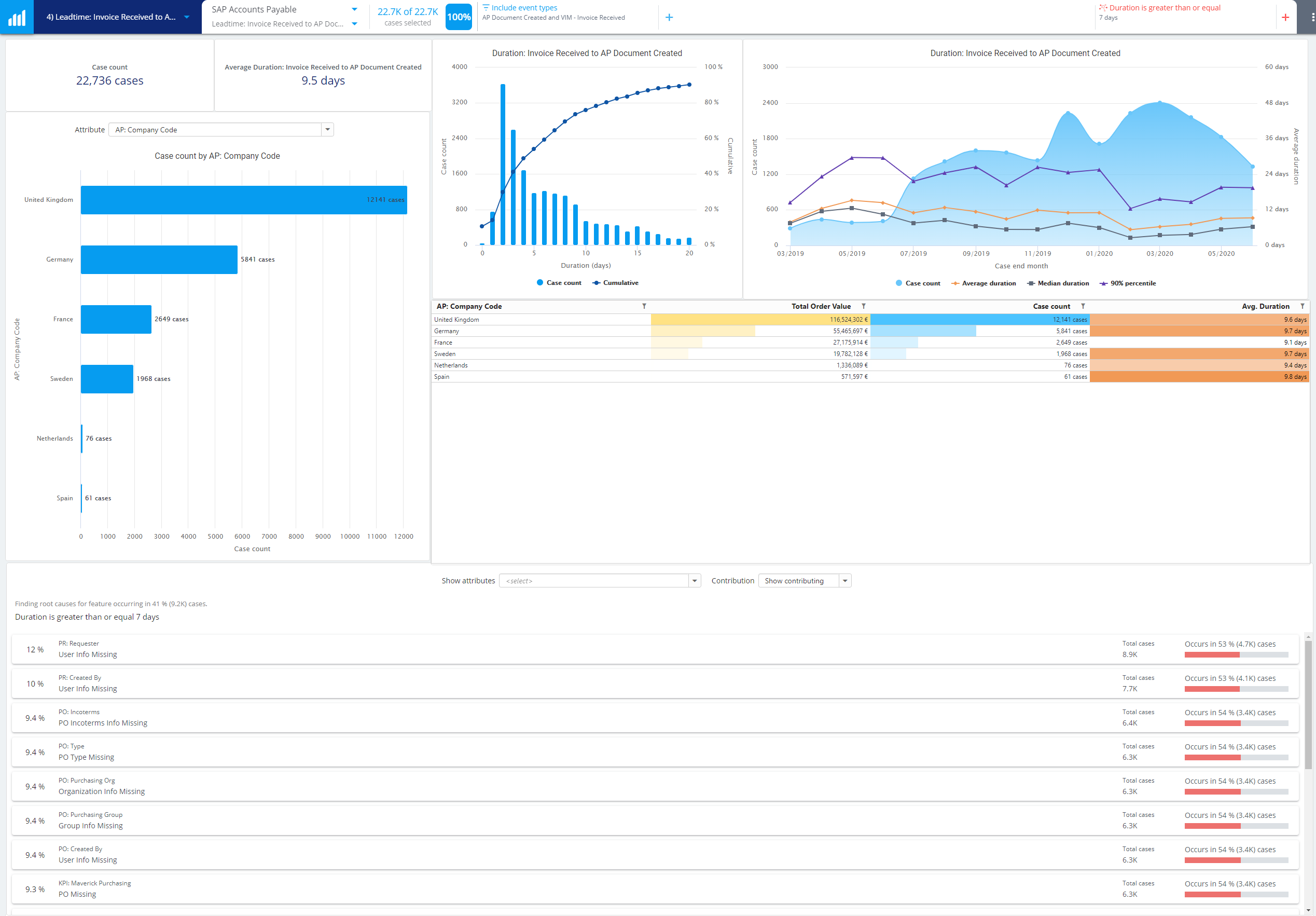
Task: Open the filter icon on Total Order Value column
Action: click(863, 306)
